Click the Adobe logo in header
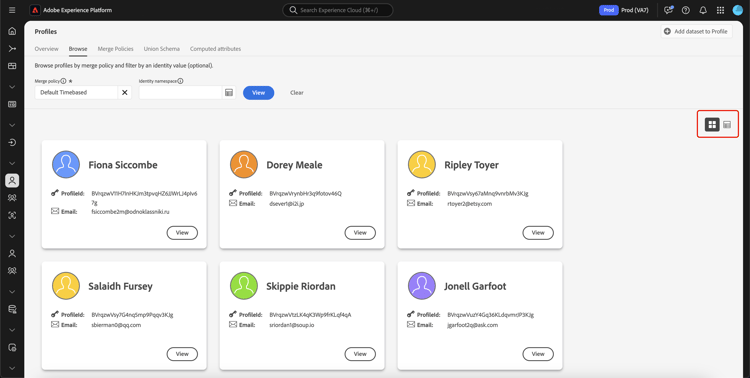The image size is (750, 378). 35,10
